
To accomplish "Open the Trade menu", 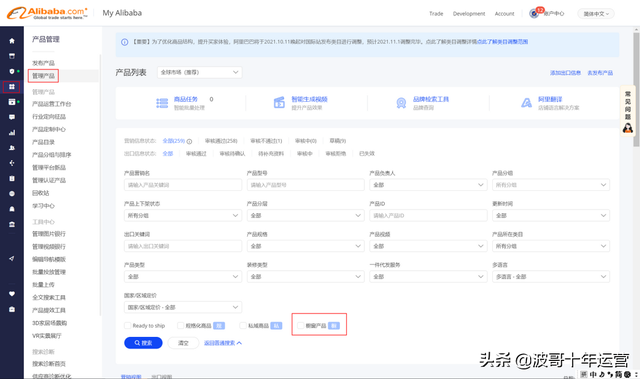I will (x=436, y=14).
